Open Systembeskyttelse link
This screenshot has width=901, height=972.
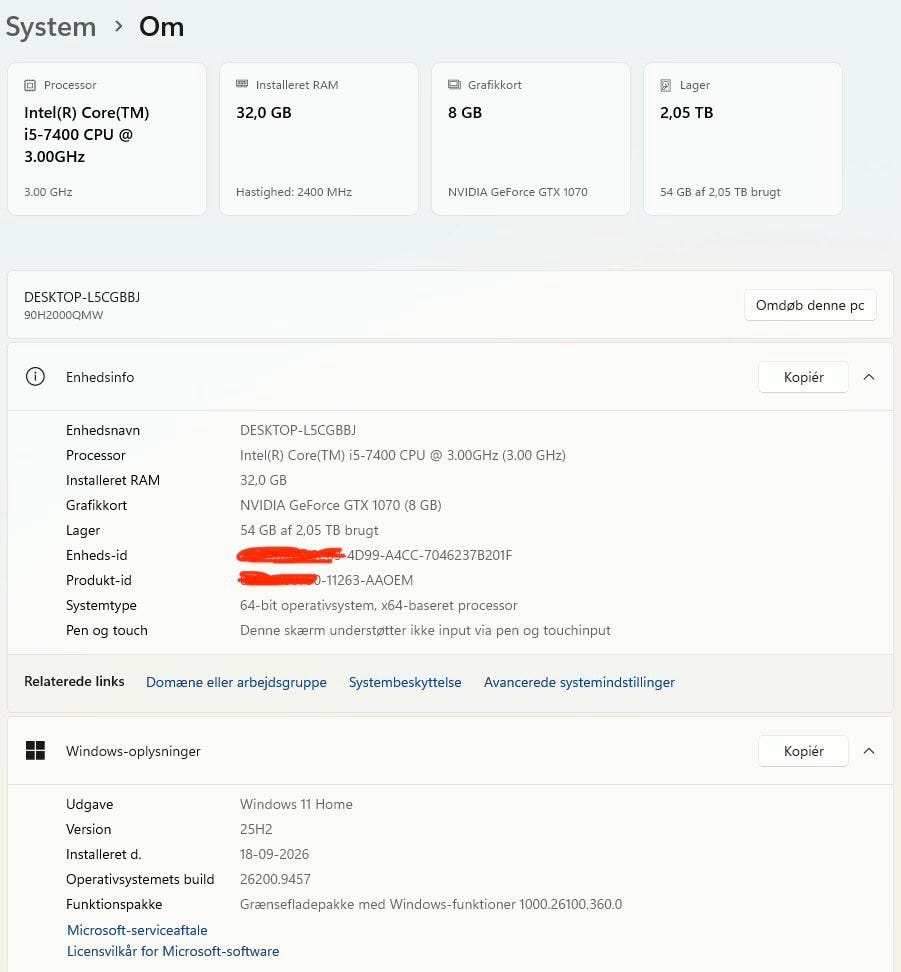point(405,682)
